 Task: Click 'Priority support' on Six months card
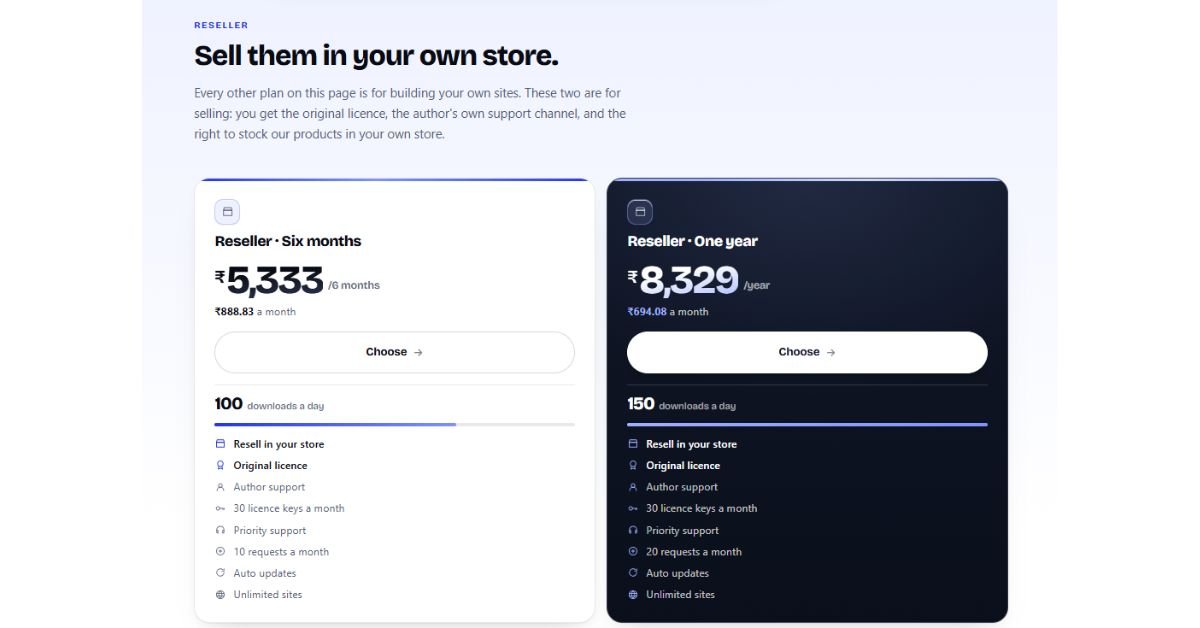(x=270, y=530)
